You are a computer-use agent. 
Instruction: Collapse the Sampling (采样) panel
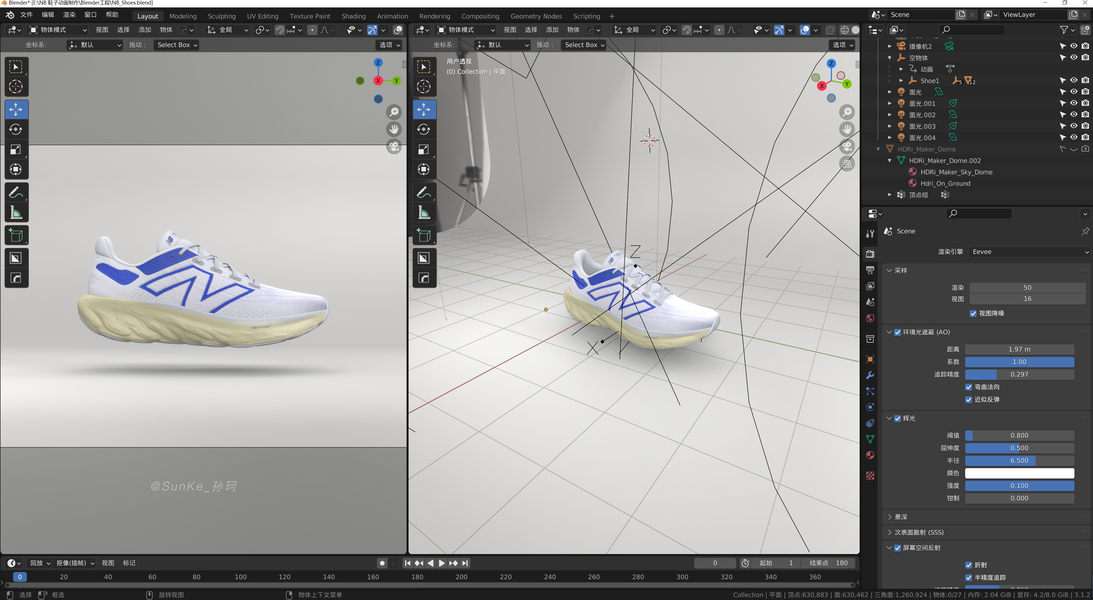[889, 270]
